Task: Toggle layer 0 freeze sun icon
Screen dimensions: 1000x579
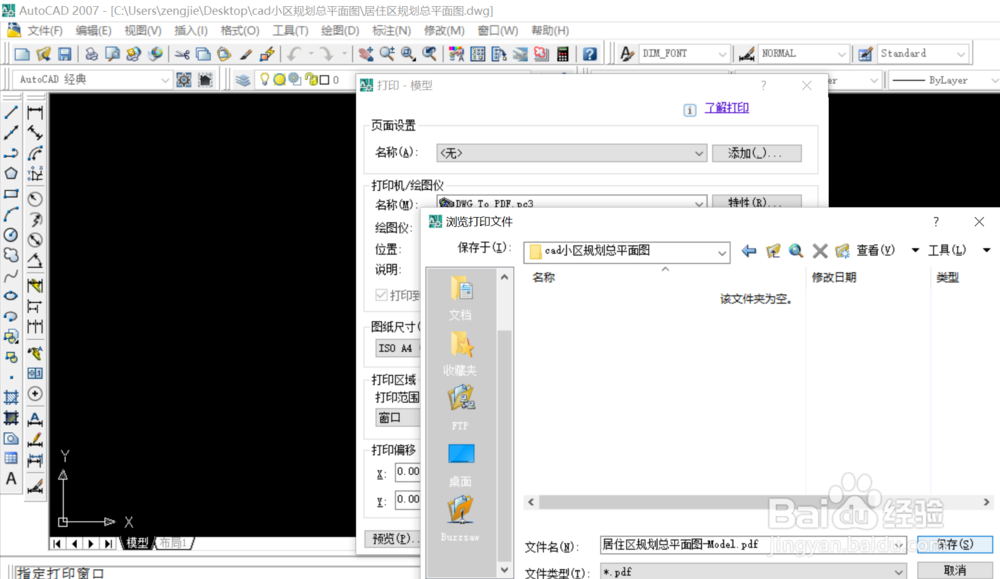Action: 279,80
